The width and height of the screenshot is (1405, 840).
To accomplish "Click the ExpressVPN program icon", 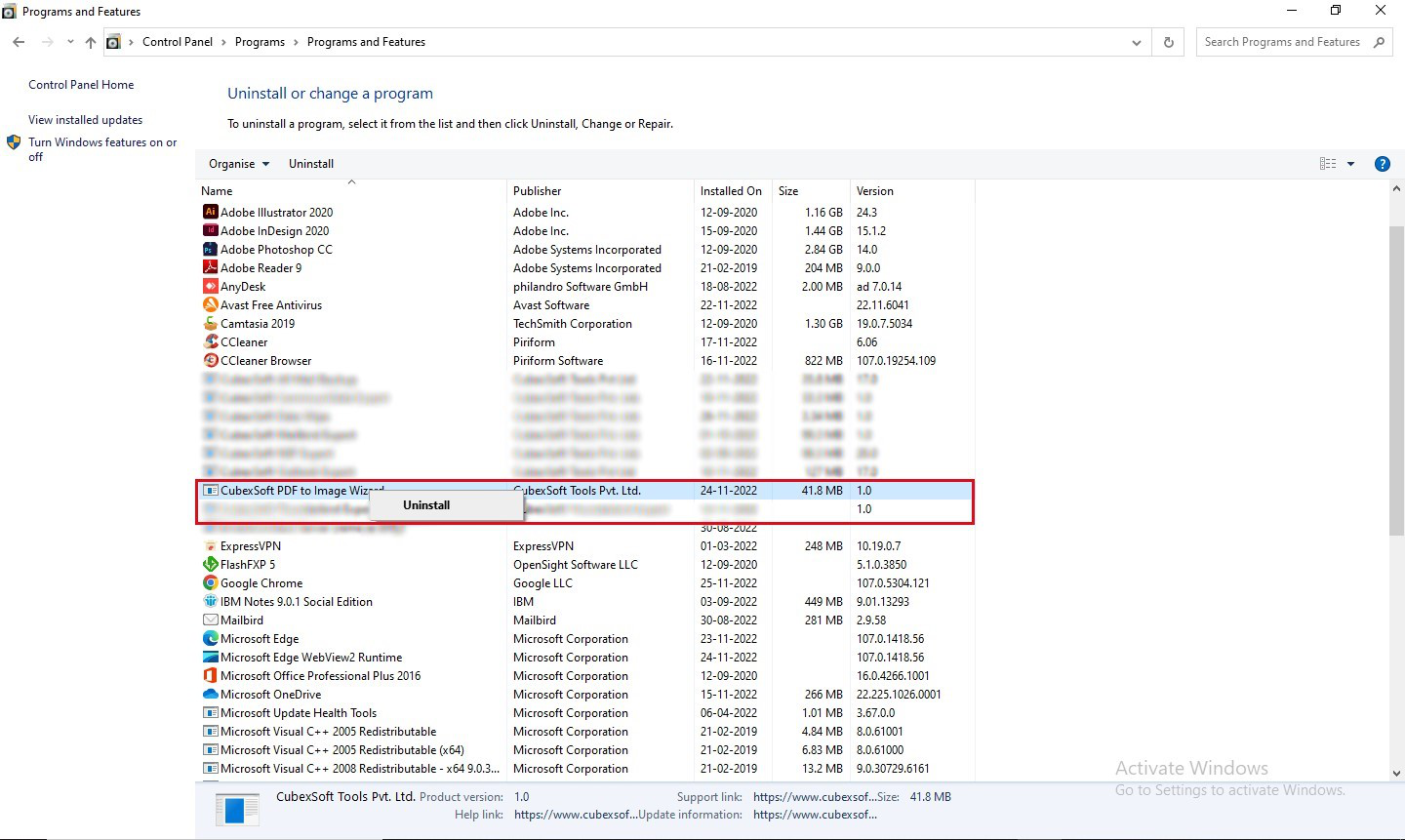I will 210,545.
